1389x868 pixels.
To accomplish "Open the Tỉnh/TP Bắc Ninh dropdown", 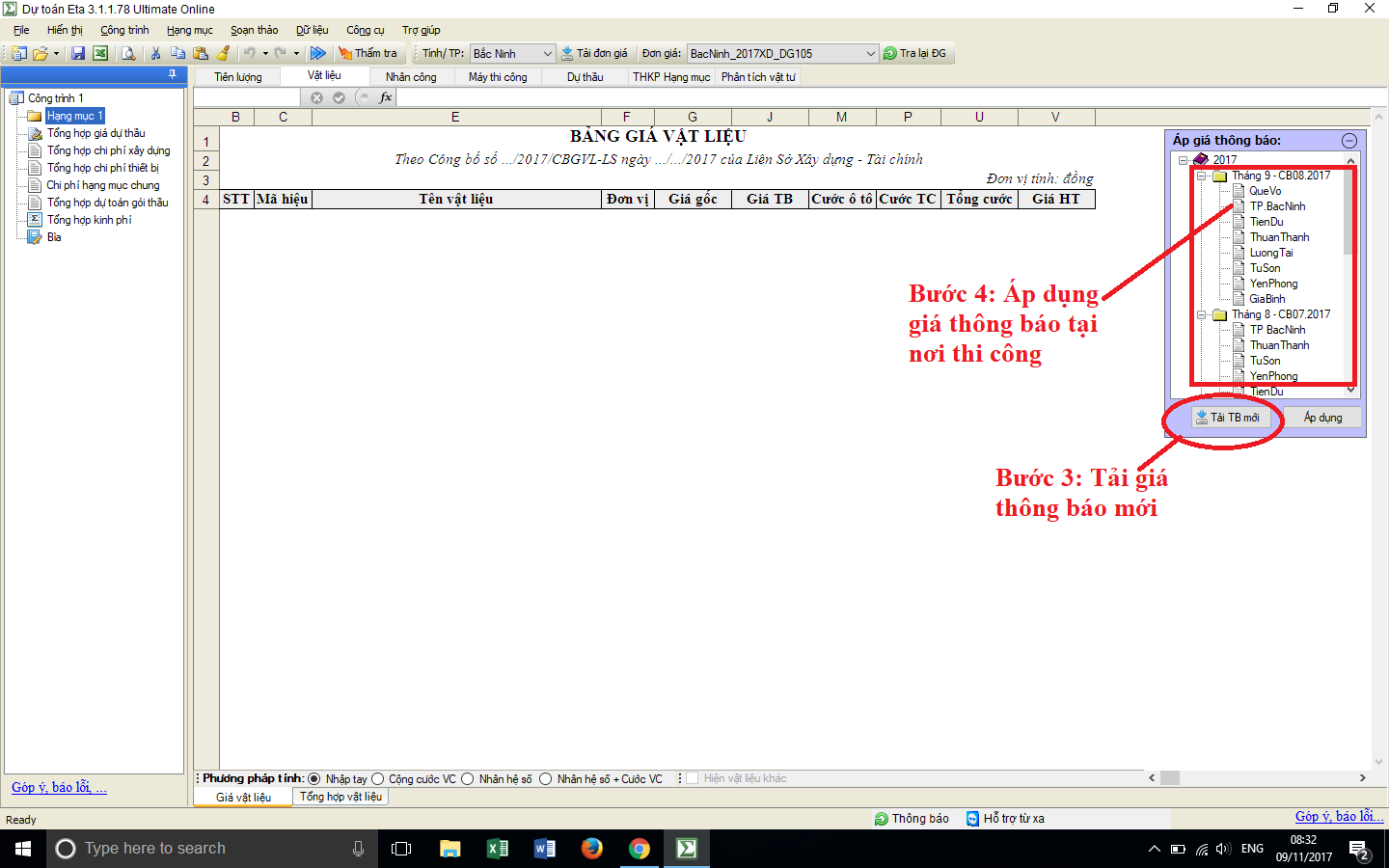I will [547, 54].
